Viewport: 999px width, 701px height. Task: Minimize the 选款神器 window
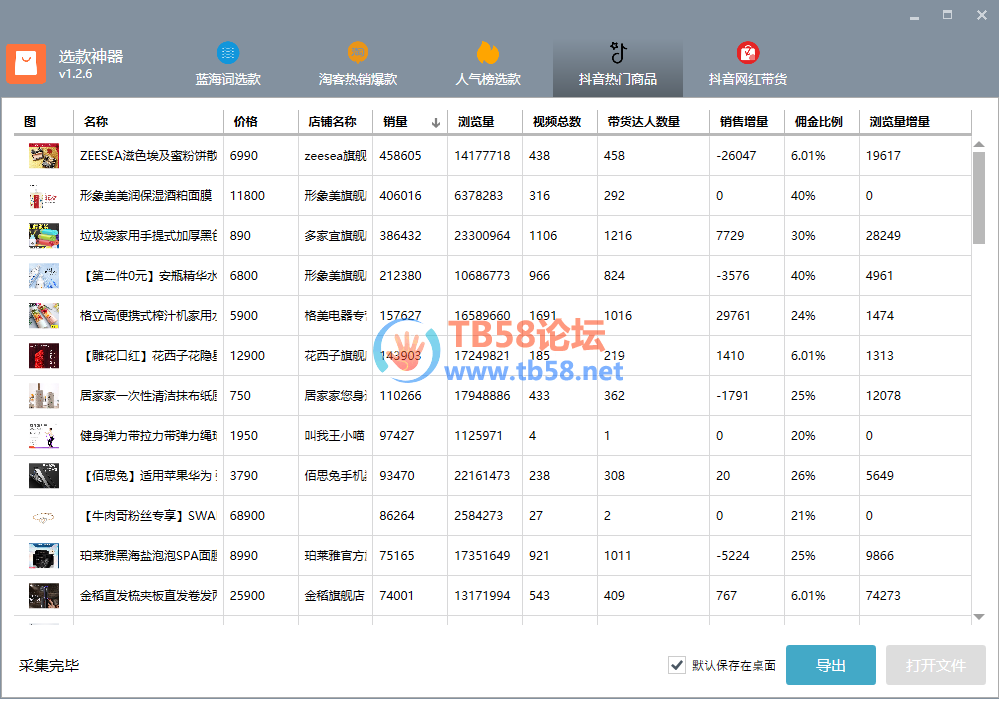pos(914,16)
